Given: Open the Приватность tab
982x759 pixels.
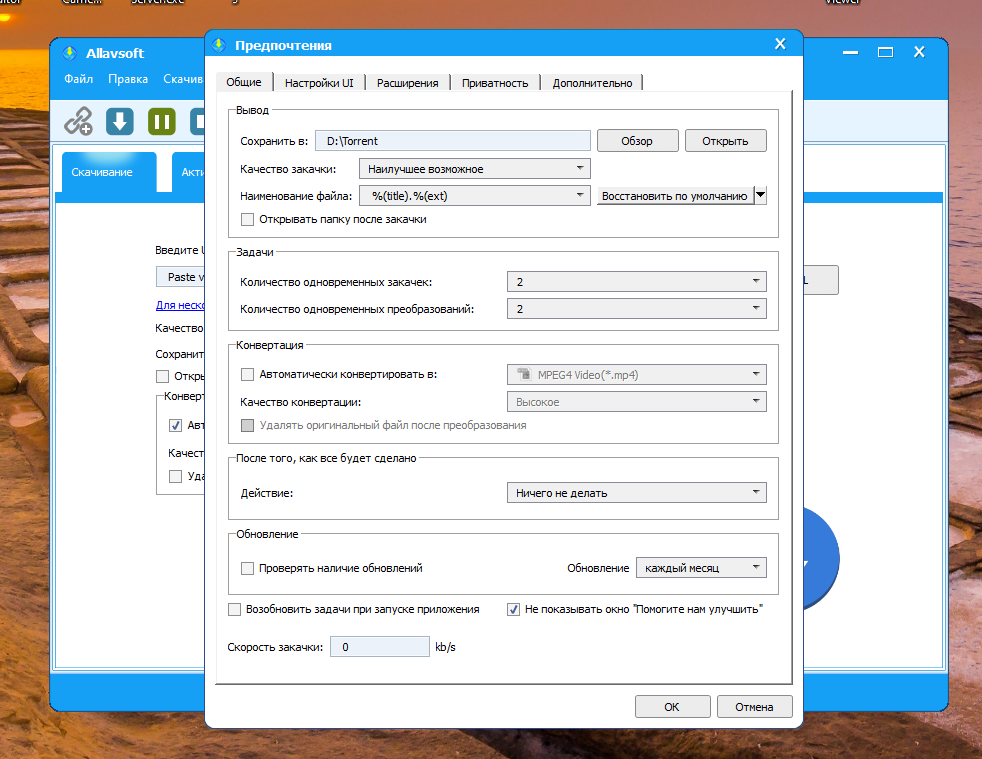Looking at the screenshot, I should [495, 83].
